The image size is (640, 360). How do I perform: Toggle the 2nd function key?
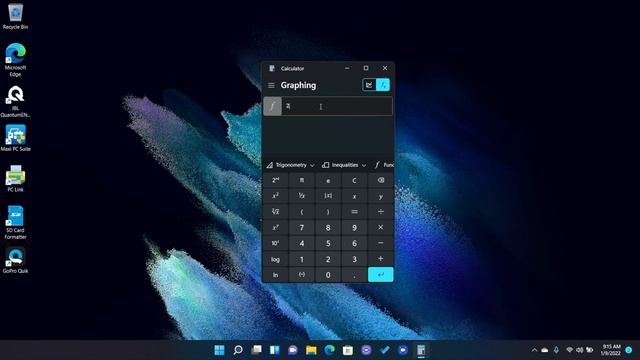click(276, 180)
